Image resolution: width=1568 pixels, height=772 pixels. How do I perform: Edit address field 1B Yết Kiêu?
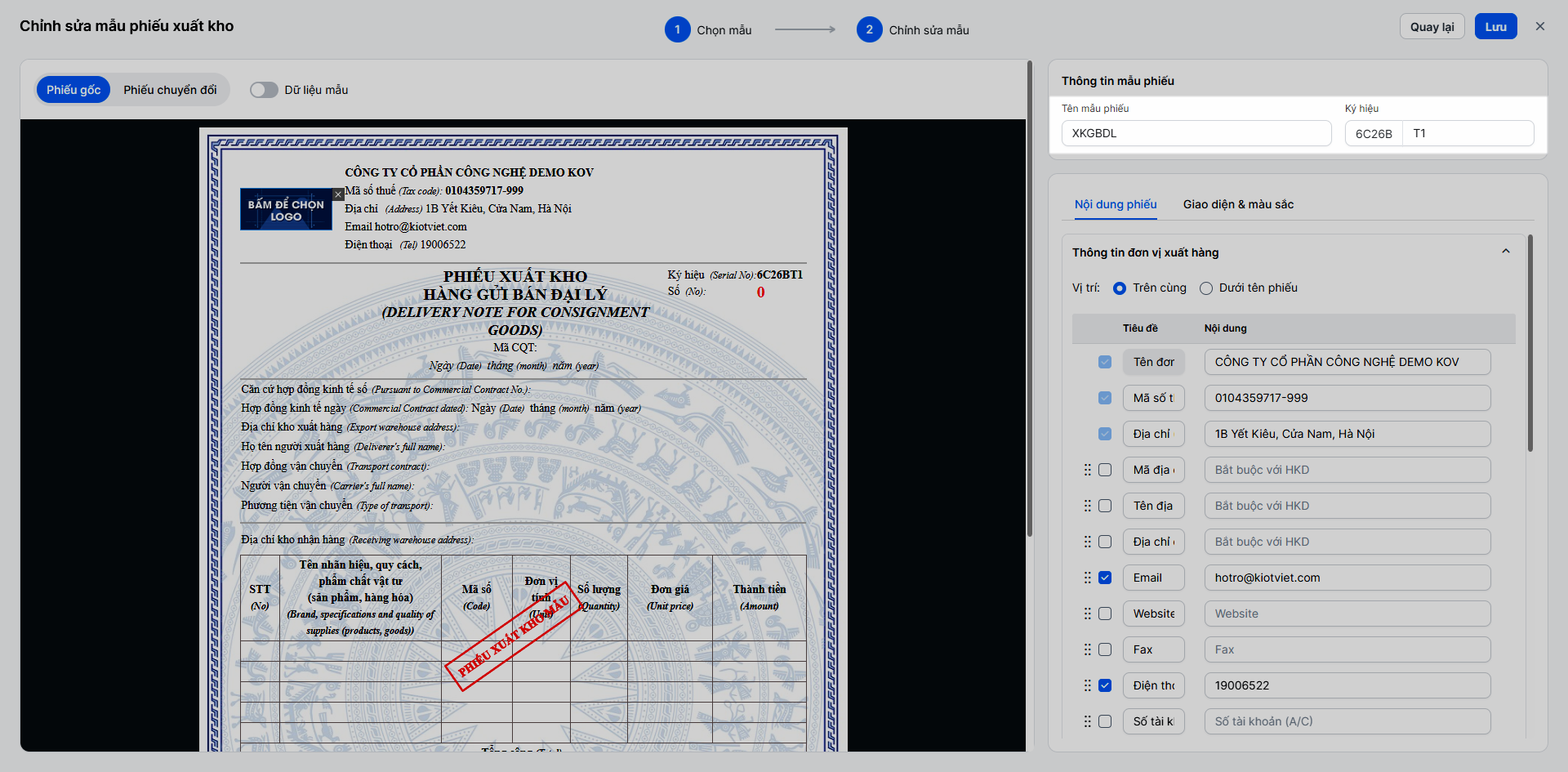point(1347,434)
